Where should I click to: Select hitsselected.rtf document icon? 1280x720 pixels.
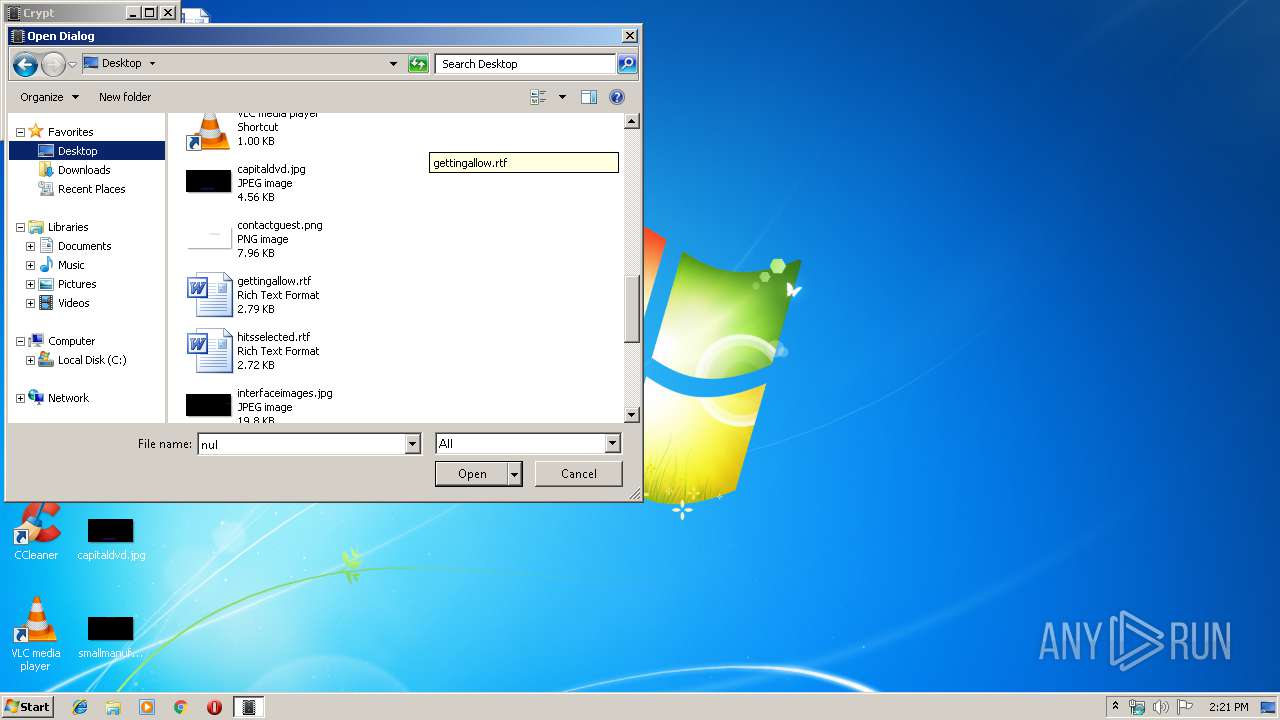point(209,351)
